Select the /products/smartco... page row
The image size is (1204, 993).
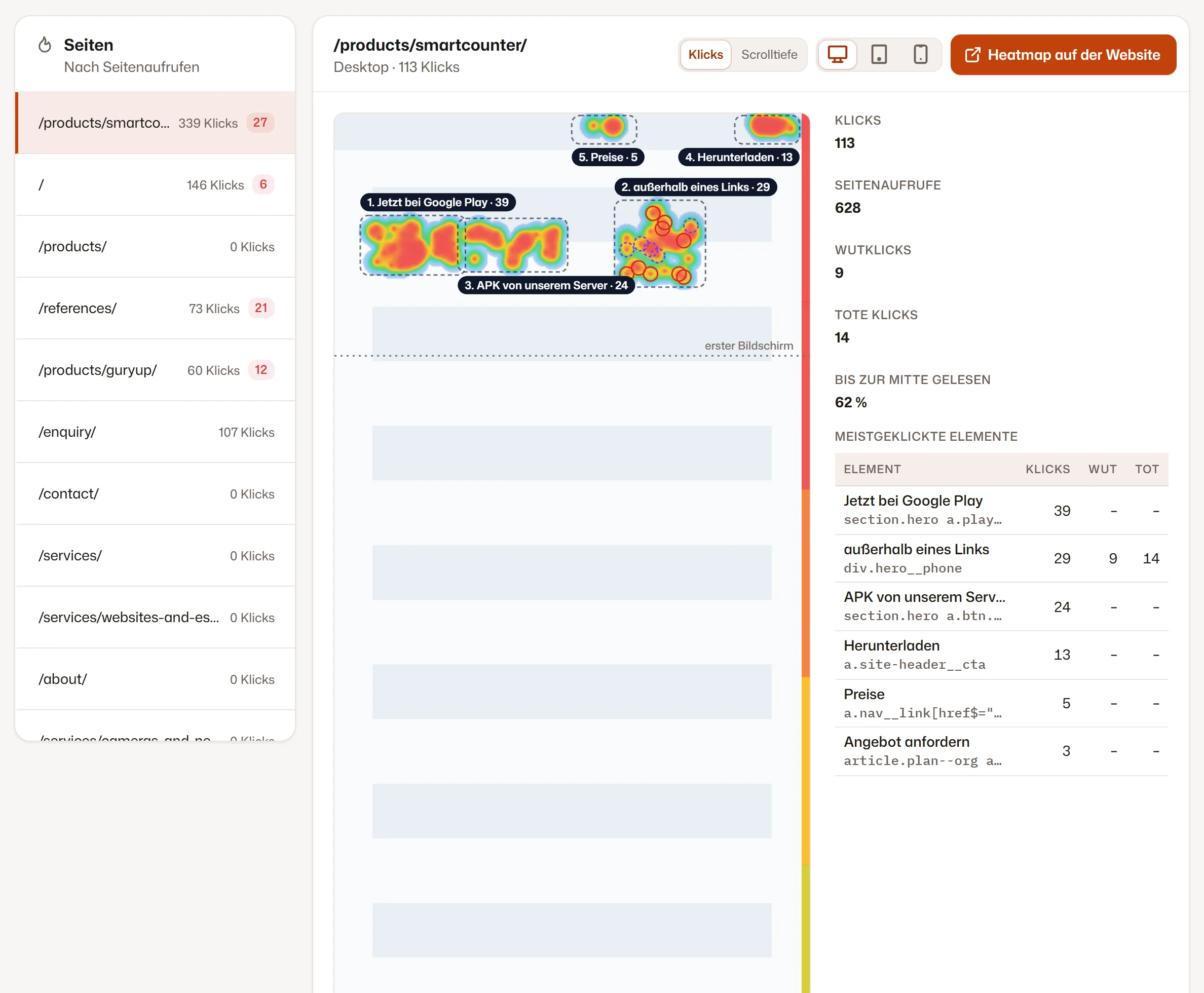[156, 123]
